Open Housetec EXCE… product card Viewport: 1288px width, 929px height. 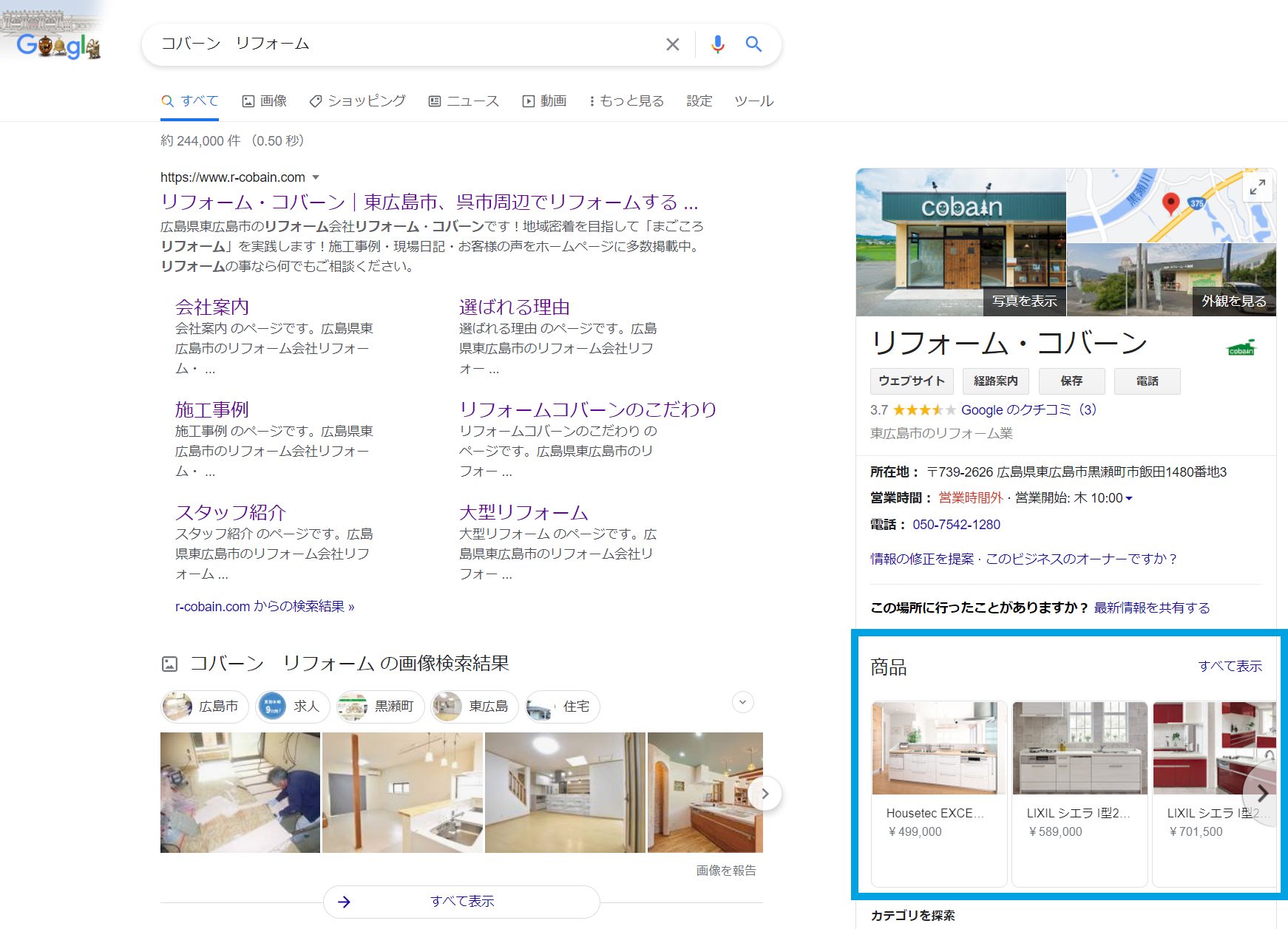[939, 794]
